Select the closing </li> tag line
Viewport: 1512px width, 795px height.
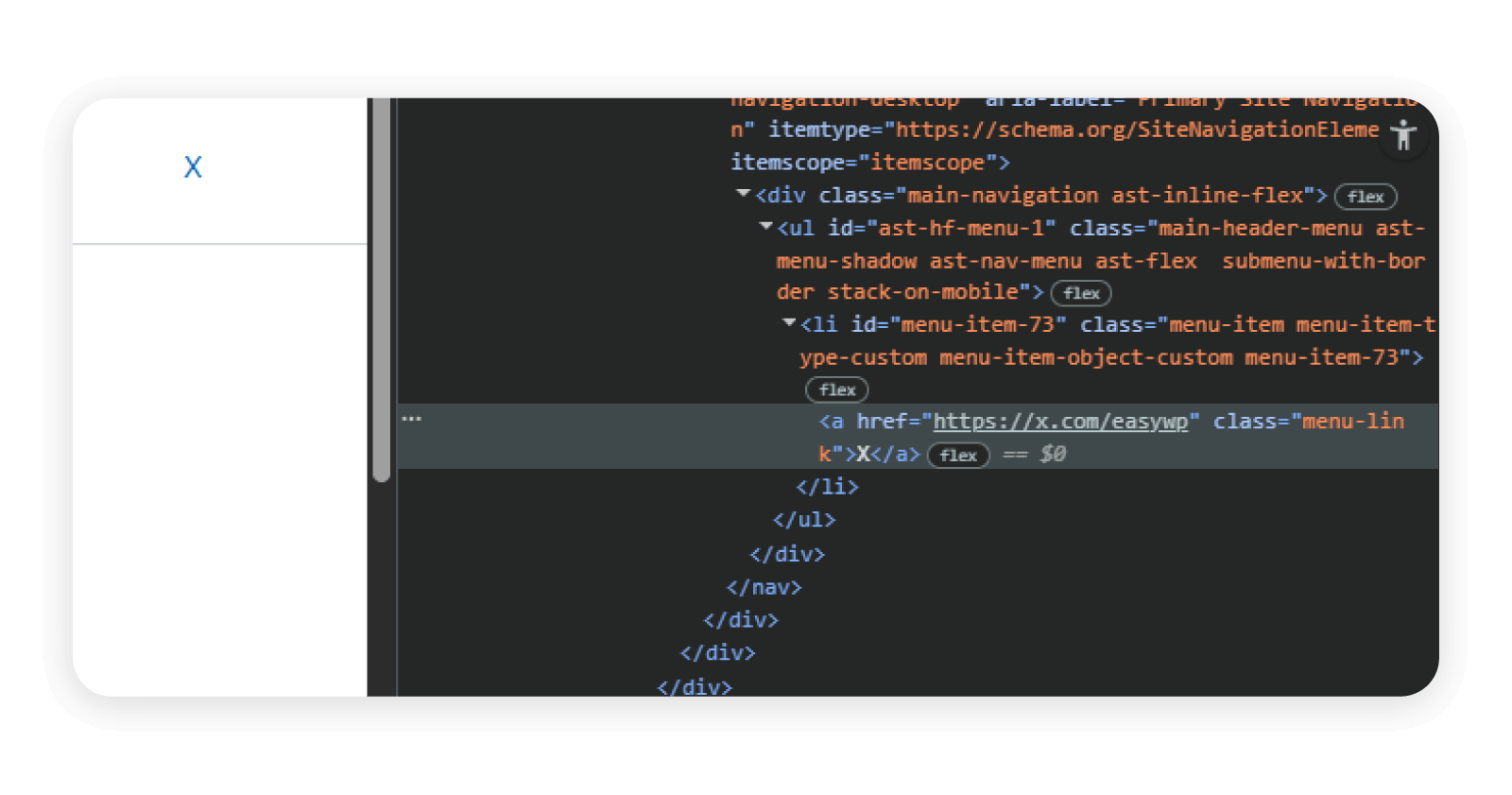827,487
